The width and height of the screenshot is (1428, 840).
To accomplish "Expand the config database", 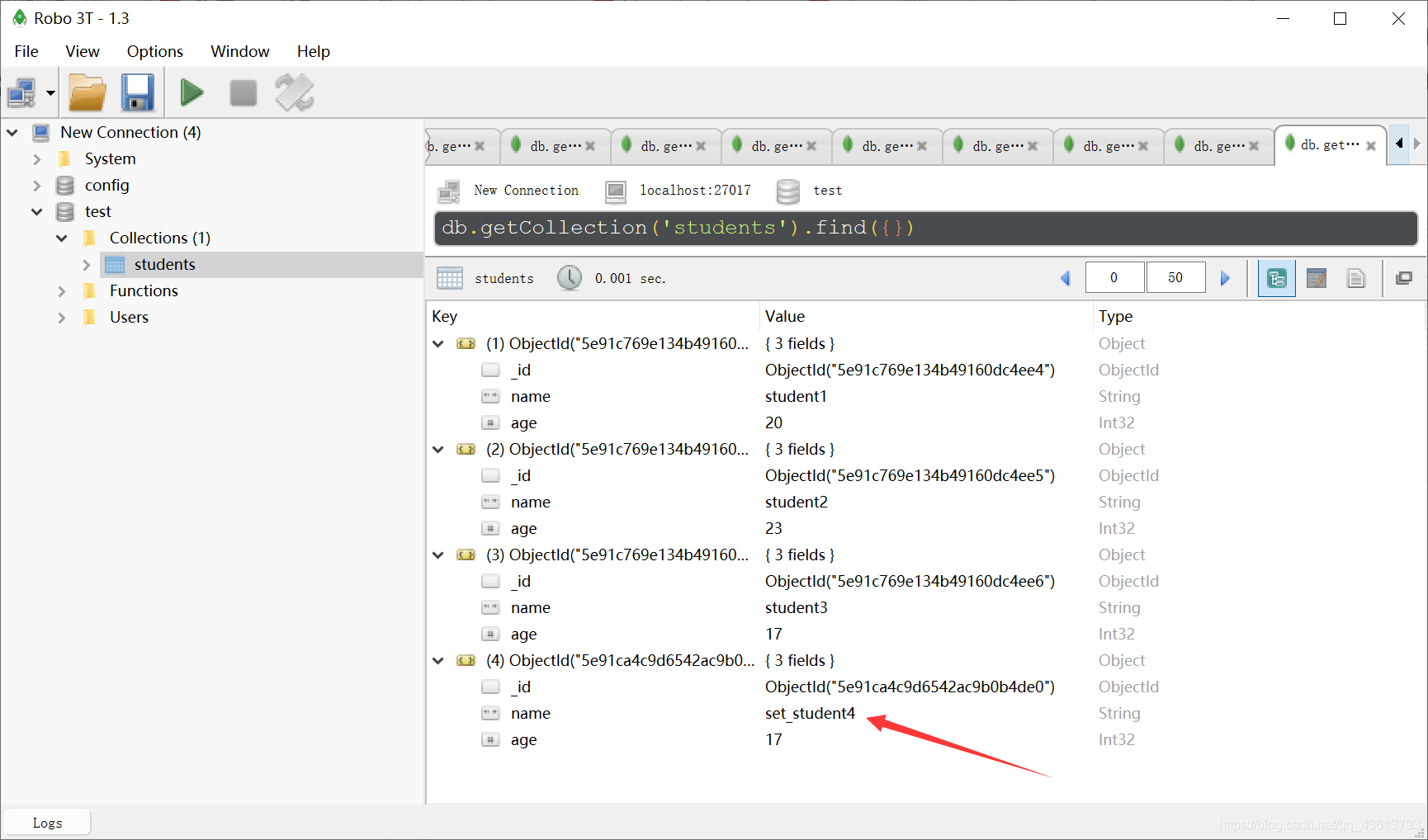I will point(36,185).
